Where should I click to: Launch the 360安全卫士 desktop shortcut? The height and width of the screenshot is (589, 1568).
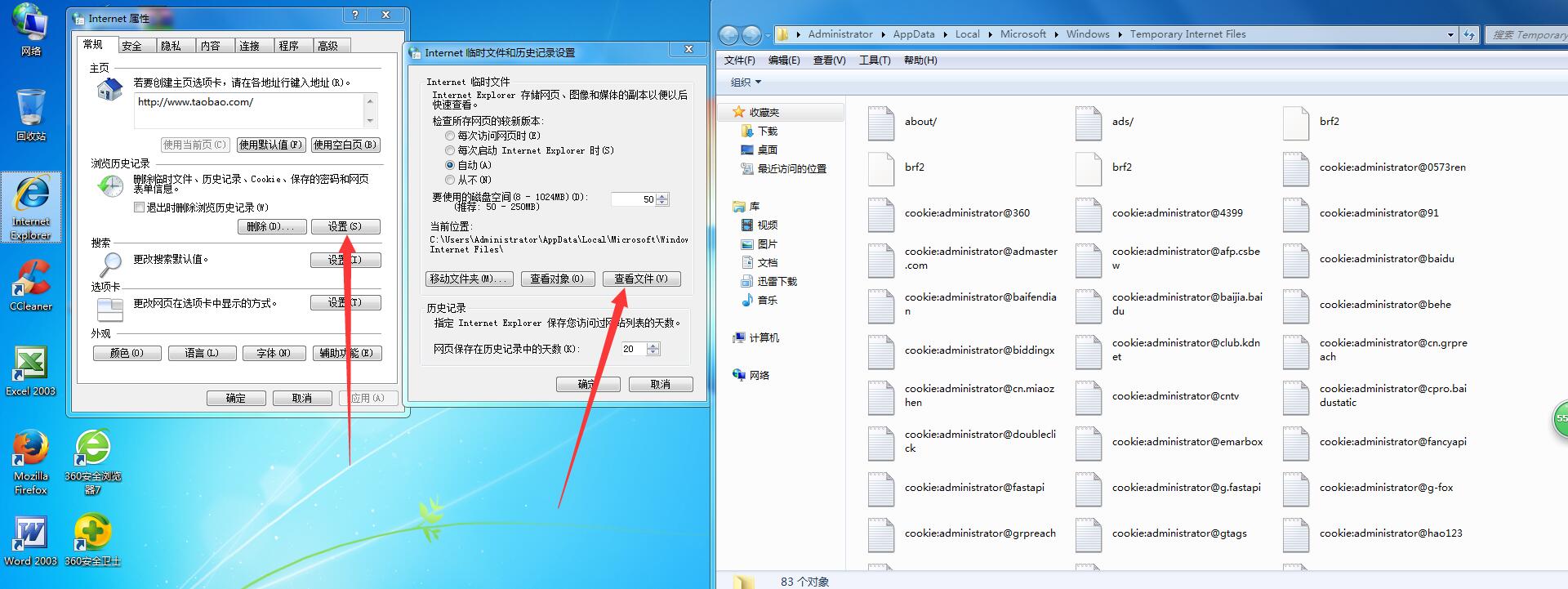tap(93, 541)
